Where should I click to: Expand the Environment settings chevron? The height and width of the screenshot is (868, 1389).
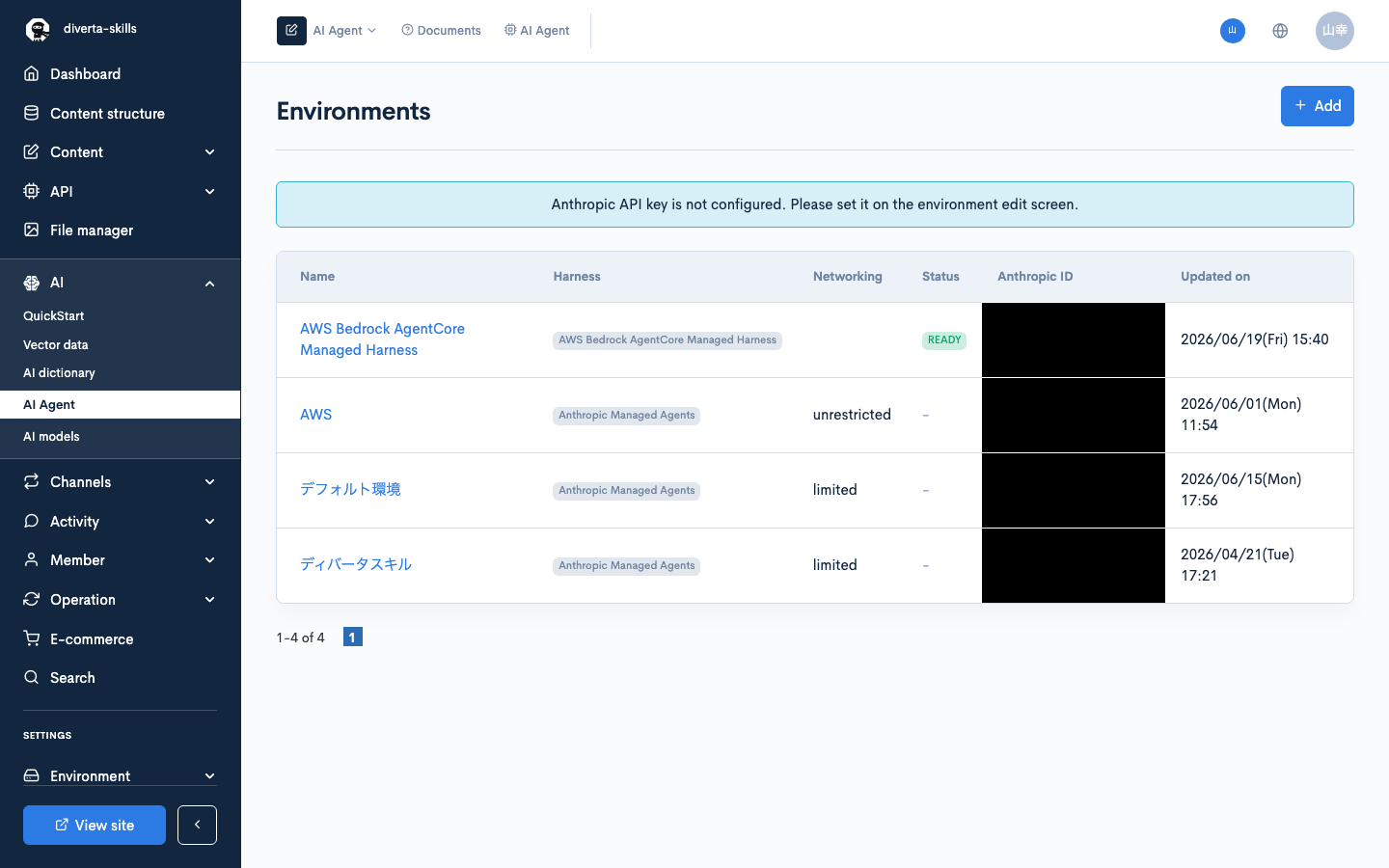point(210,776)
